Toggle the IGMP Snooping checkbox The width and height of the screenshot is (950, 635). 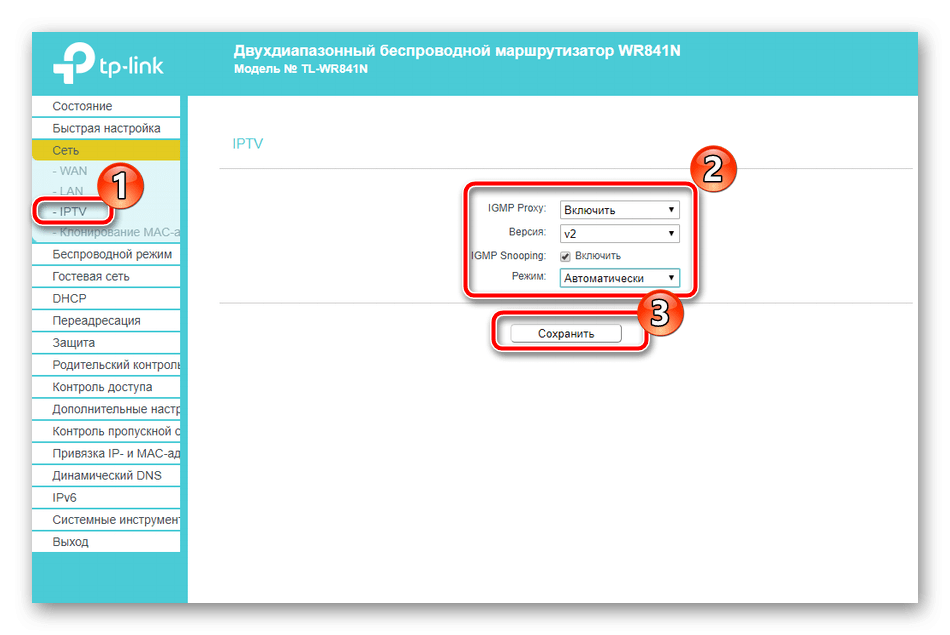coord(566,256)
